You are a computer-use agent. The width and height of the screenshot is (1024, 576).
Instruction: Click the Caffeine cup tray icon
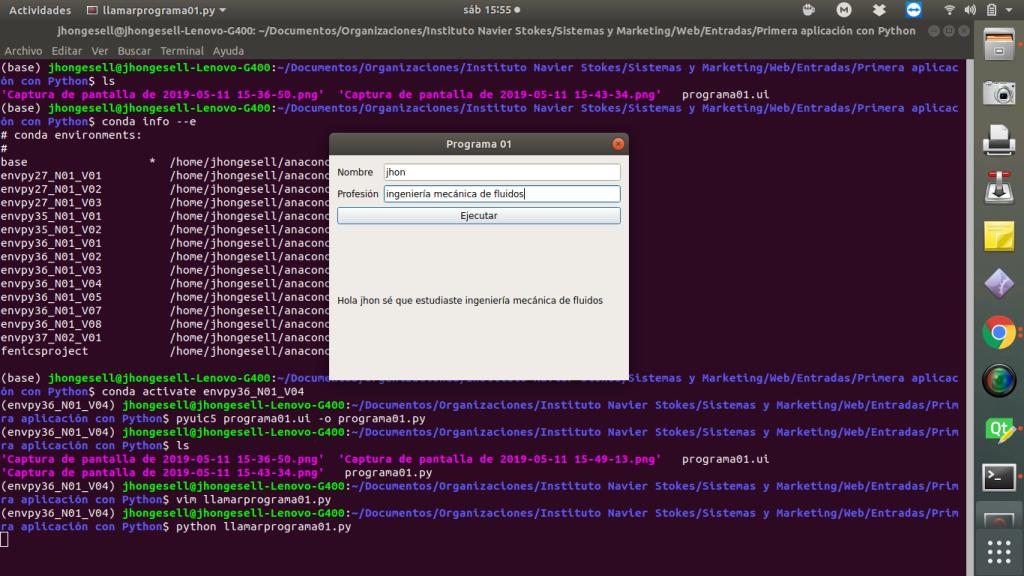point(808,10)
